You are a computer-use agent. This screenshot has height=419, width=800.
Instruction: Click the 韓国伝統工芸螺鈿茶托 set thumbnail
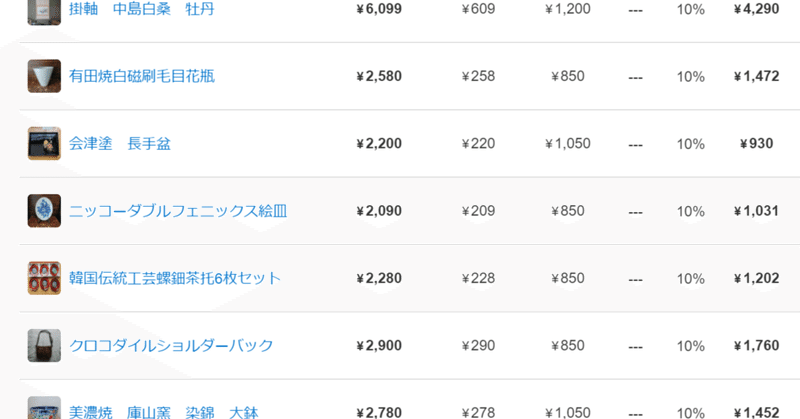click(44, 278)
